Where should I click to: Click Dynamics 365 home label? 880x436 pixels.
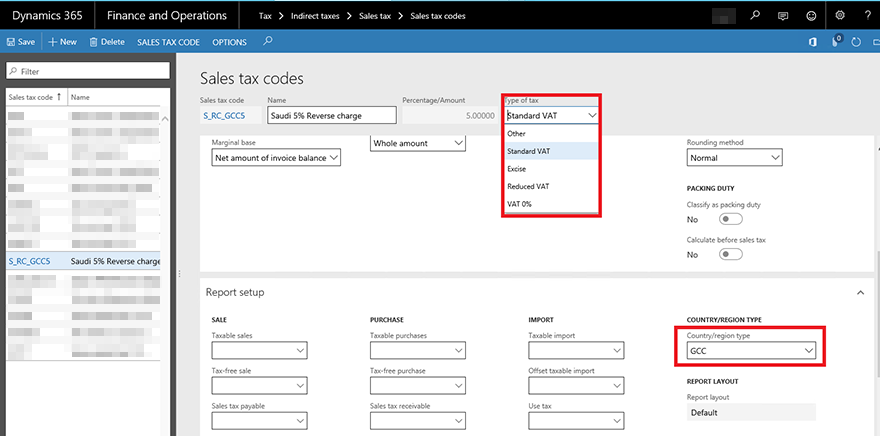47,16
